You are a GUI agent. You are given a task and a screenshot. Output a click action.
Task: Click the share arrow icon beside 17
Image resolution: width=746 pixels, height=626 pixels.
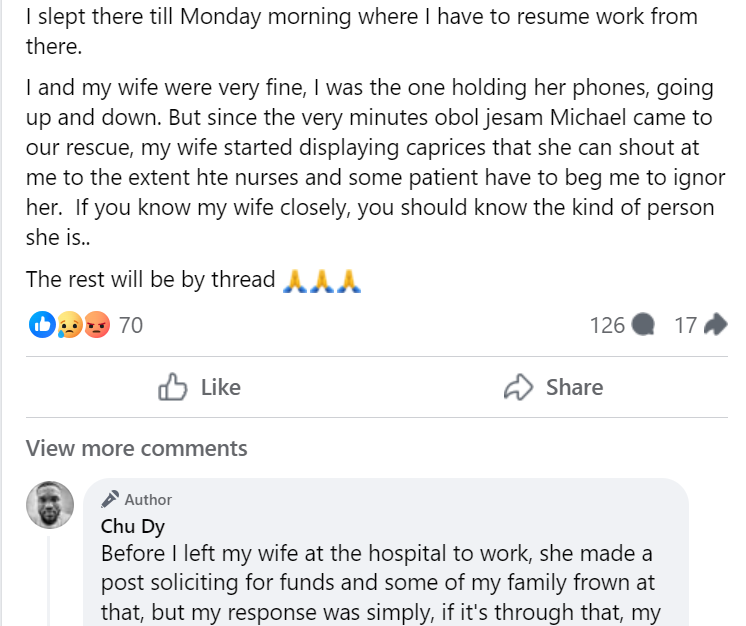tap(715, 325)
